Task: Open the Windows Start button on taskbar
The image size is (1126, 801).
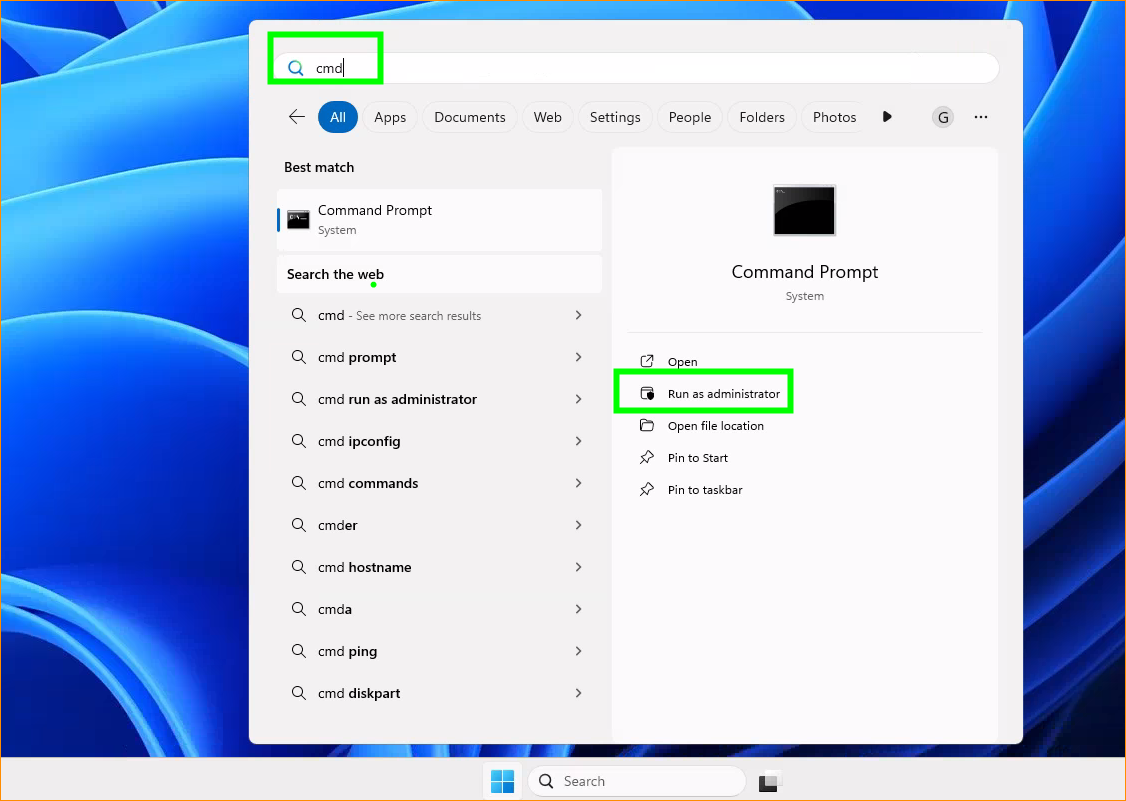Action: [x=502, y=781]
